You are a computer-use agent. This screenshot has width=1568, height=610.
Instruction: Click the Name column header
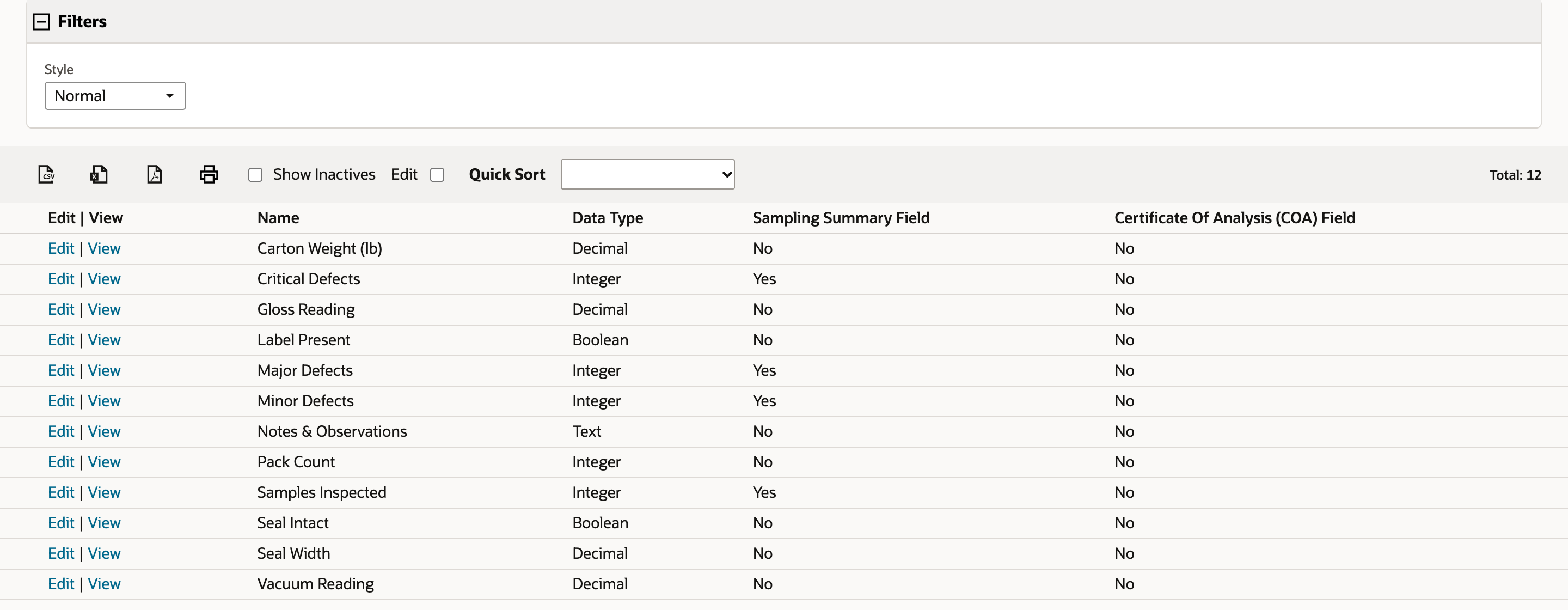tap(278, 218)
